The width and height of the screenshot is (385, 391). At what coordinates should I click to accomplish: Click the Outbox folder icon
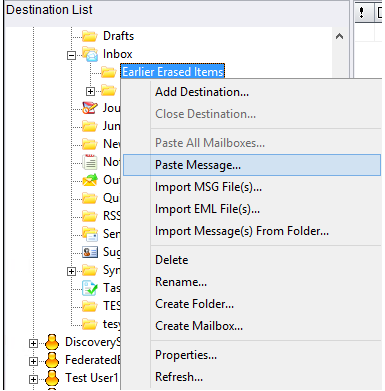(x=90, y=180)
